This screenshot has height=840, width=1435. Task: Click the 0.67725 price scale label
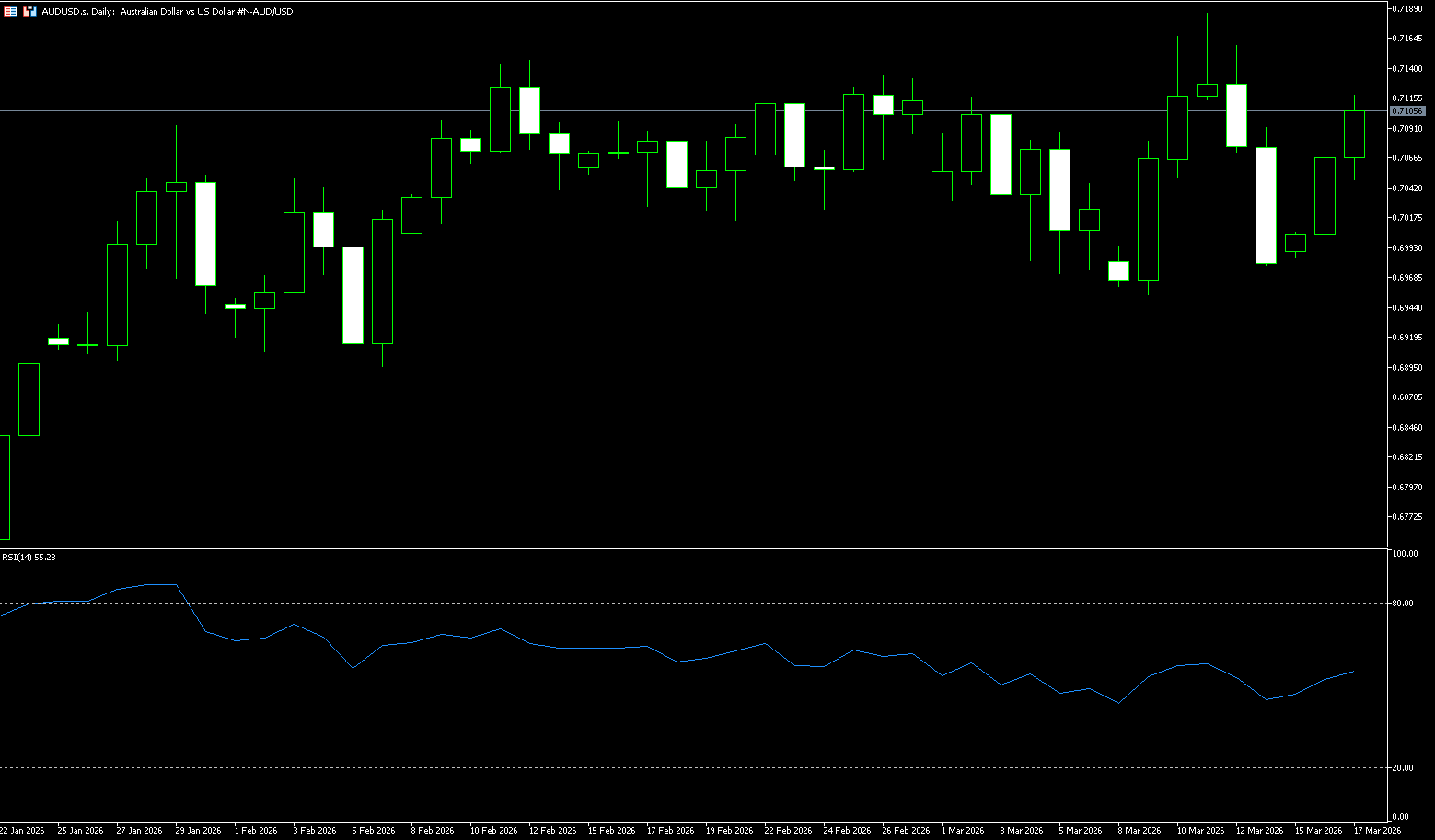[x=1408, y=517]
